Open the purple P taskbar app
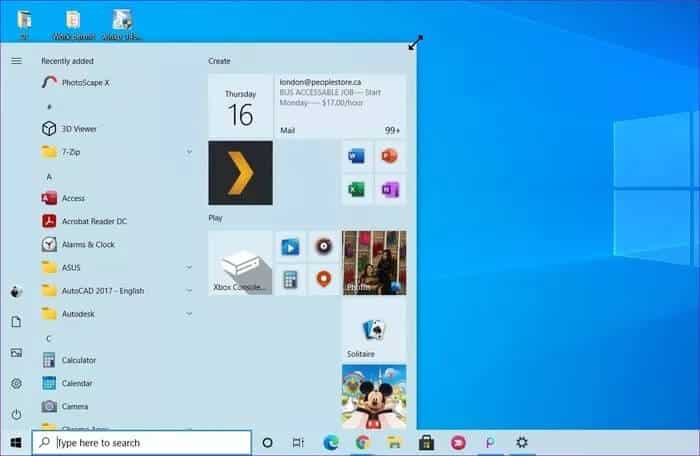The width and height of the screenshot is (700, 456). tap(490, 443)
